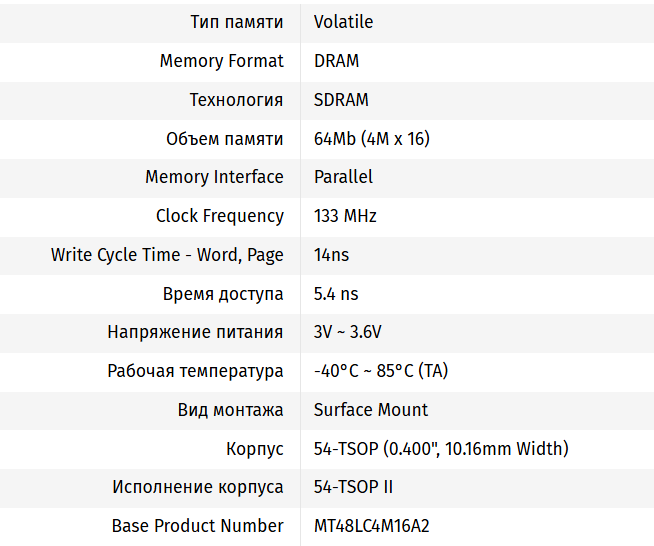Click the 'Clock Frequency' label
The image size is (654, 546).
pyautogui.click(x=219, y=216)
